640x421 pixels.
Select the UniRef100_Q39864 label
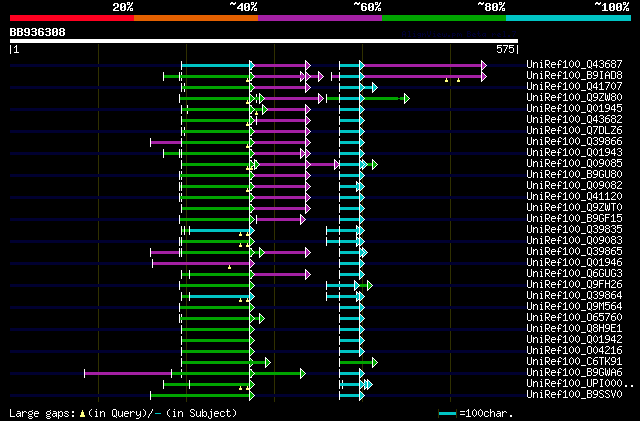pyautogui.click(x=574, y=296)
